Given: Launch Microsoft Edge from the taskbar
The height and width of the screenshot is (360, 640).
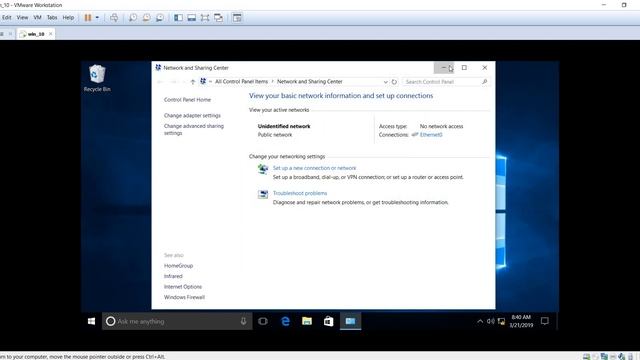Looking at the screenshot, I should 285,321.
